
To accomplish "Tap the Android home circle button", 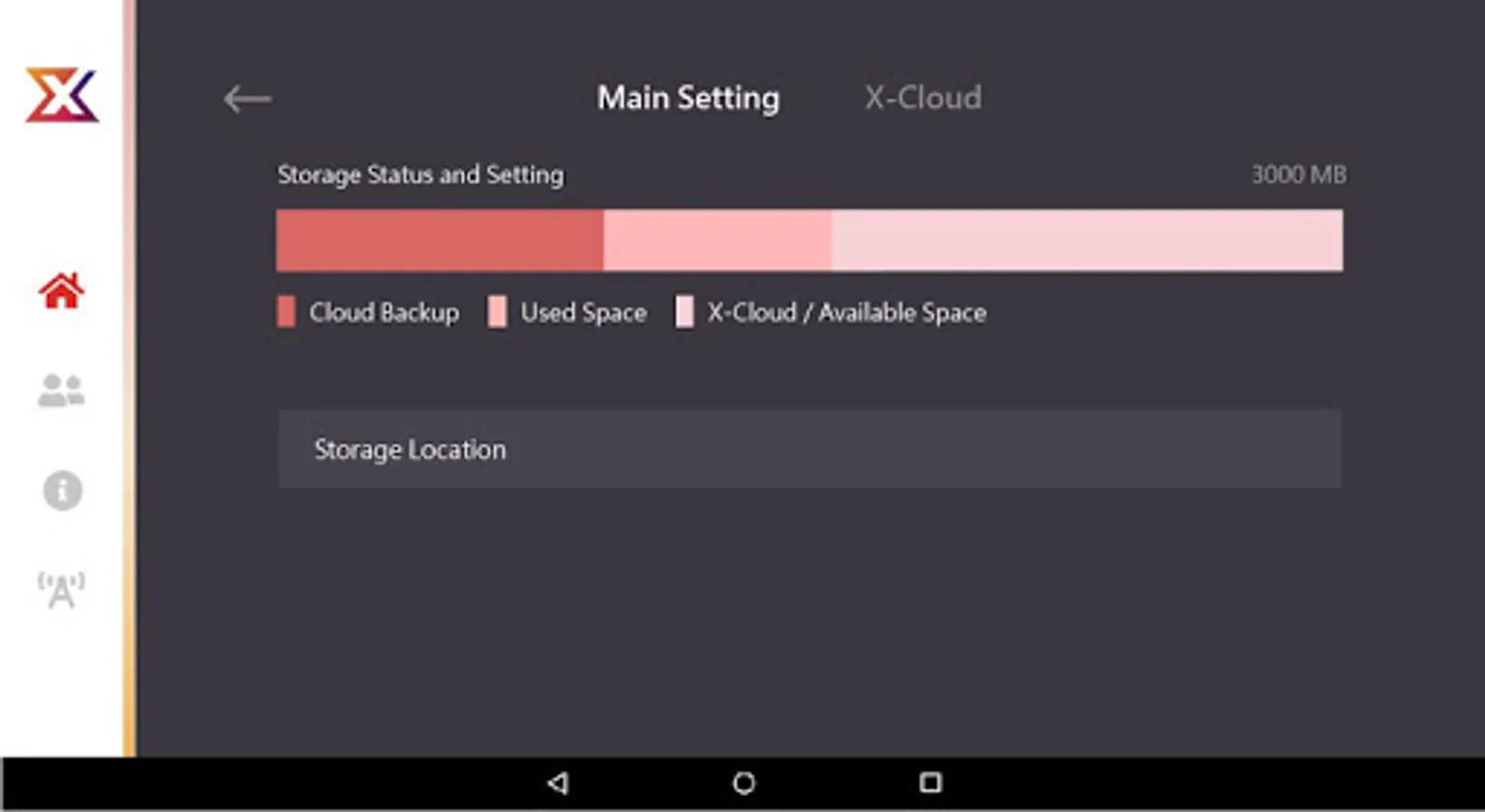I will [x=743, y=782].
